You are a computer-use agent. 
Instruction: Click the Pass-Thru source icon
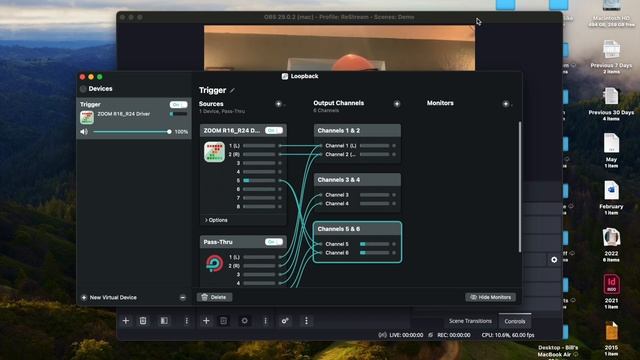(214, 263)
